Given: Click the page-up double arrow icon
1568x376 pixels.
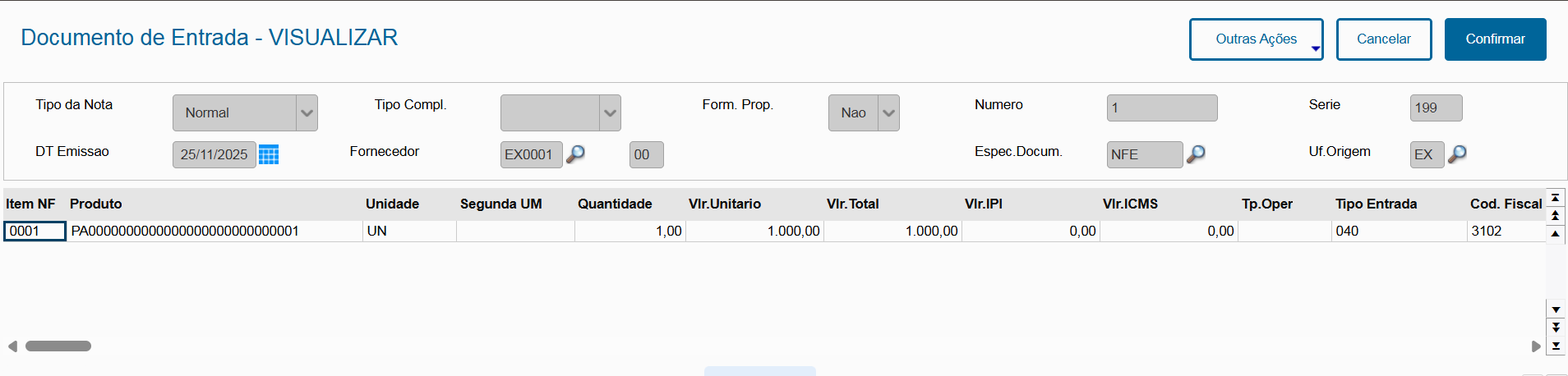Looking at the screenshot, I should [1556, 215].
